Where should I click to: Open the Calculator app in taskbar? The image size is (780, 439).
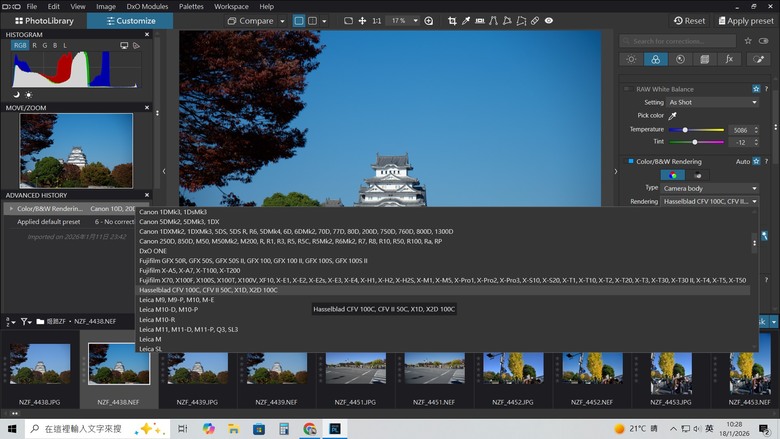coord(284,429)
